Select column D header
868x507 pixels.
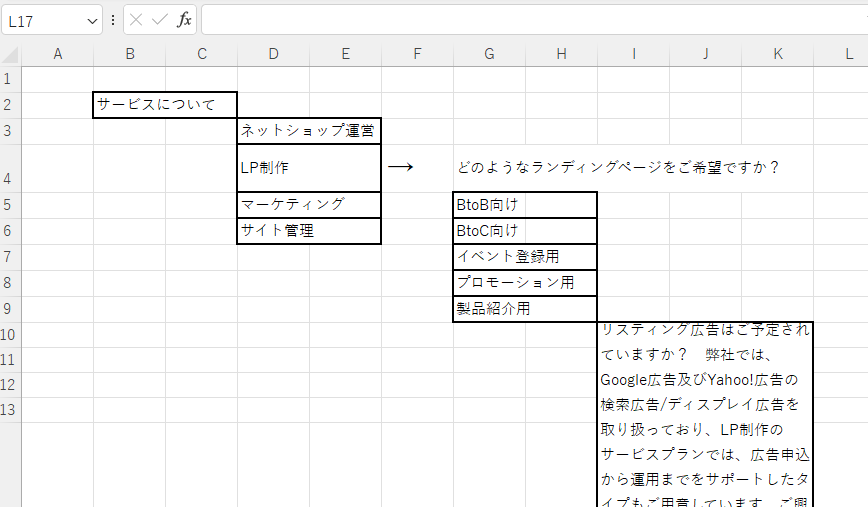273,54
